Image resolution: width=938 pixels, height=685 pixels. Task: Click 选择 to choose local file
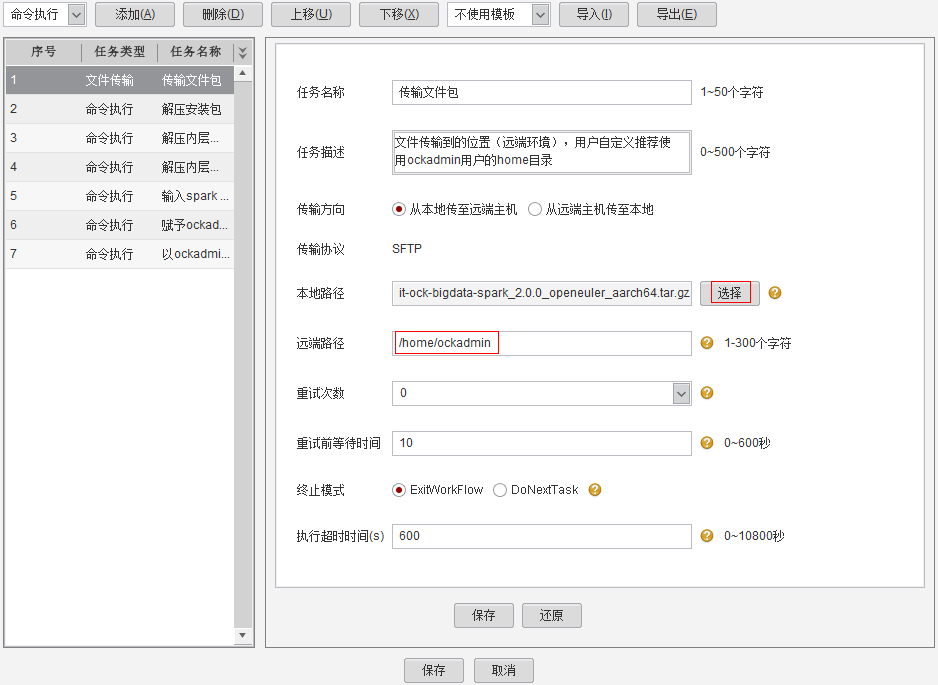(x=730, y=293)
